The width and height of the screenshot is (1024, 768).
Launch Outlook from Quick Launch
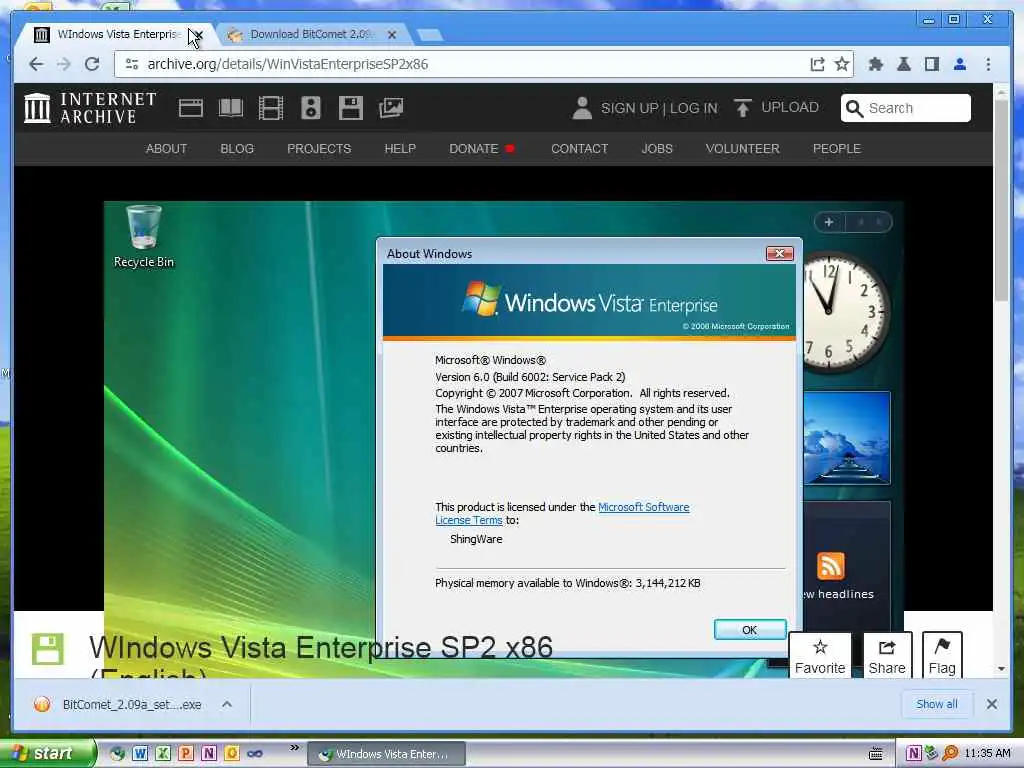tap(231, 754)
